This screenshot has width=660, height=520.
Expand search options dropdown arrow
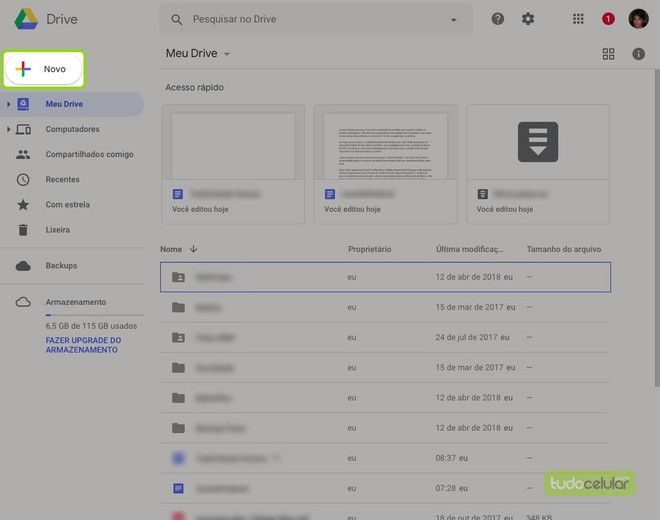coord(453,20)
